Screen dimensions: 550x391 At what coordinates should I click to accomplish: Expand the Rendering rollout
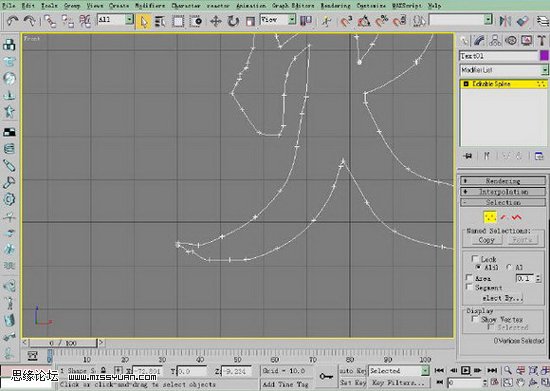tap(503, 181)
